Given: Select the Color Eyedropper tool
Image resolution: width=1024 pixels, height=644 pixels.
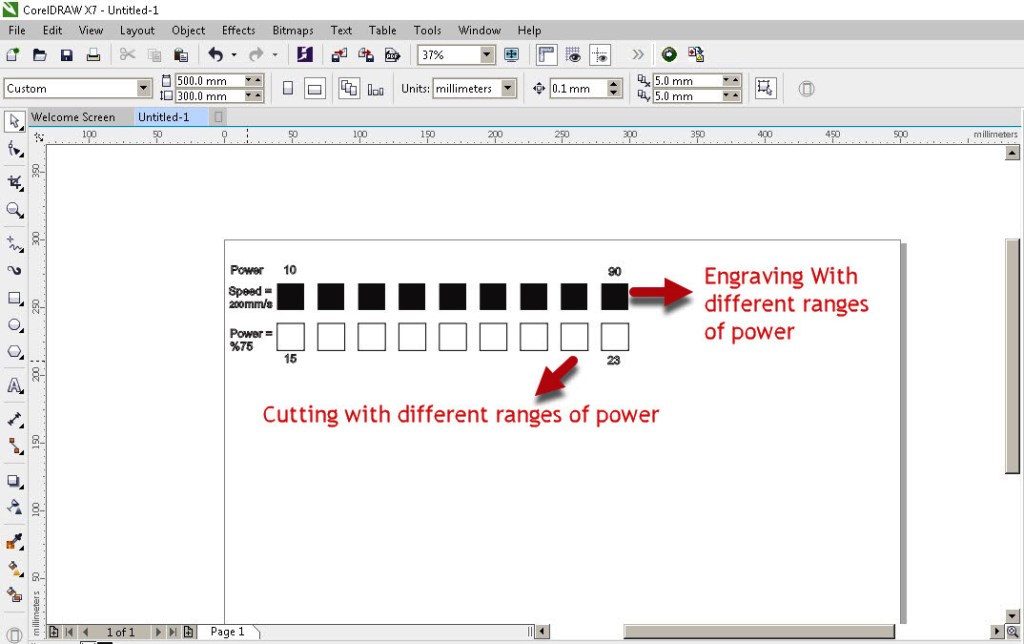Looking at the screenshot, I should point(14,541).
